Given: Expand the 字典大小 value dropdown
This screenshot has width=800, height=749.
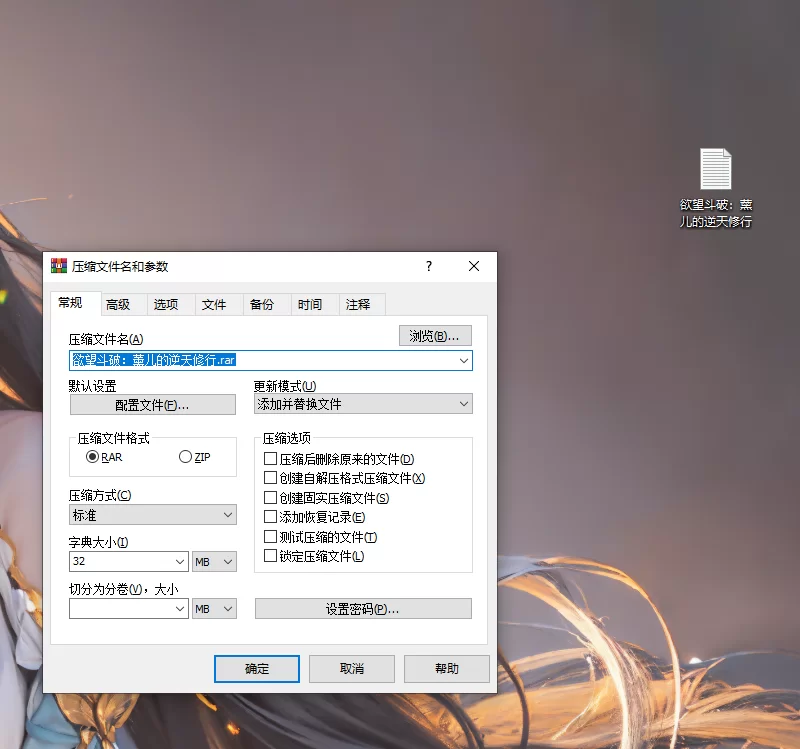Looking at the screenshot, I should (180, 562).
